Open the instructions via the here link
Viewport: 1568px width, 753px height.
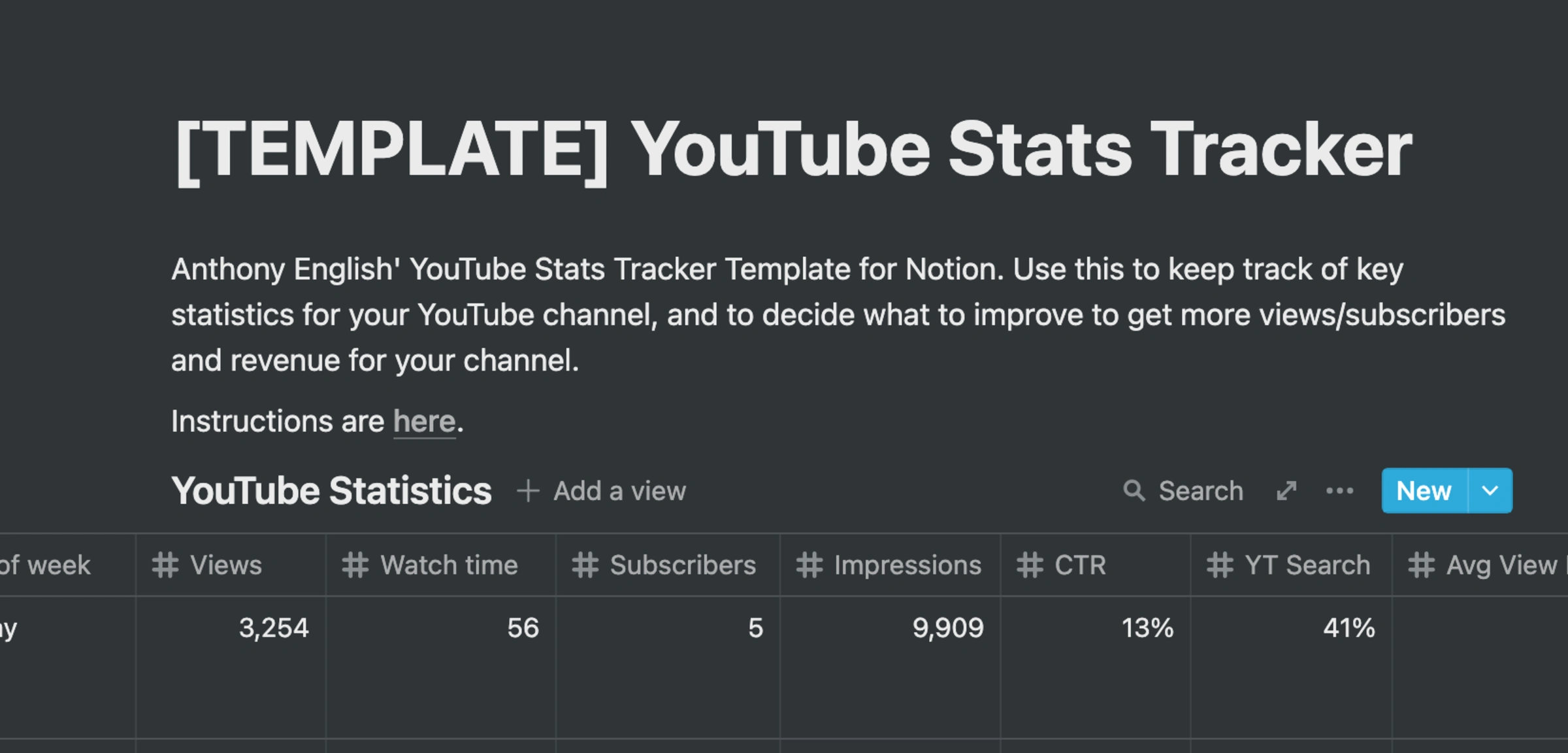424,422
